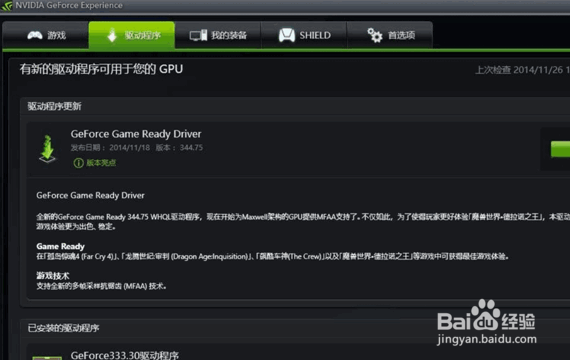This screenshot has height=360, width=570.
Task: Open the SHIELD tab
Action: (304, 35)
